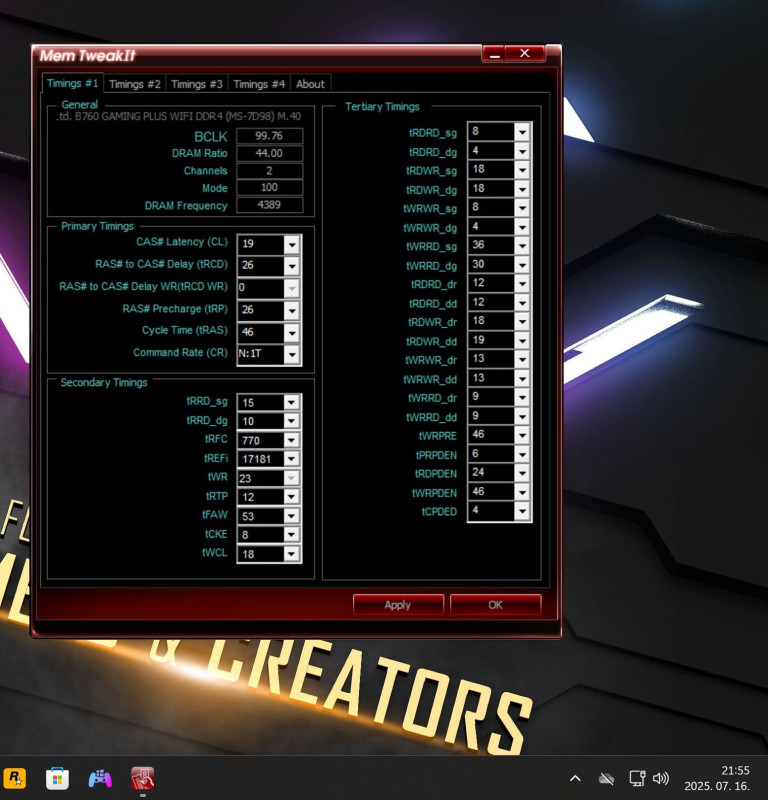Click the Channels value field
The width and height of the screenshot is (768, 800).
(269, 170)
